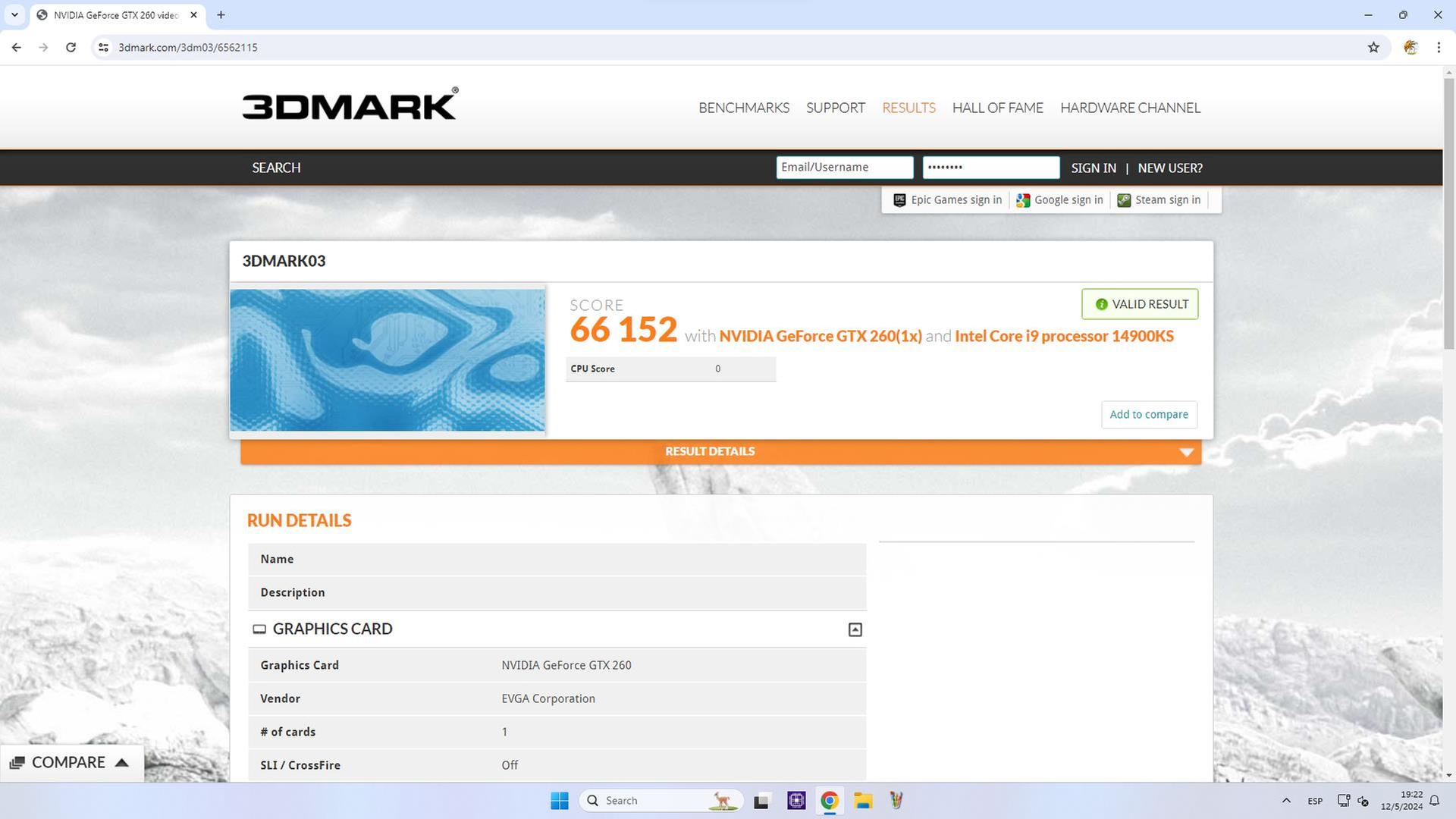Expand the Compare panel arrow
The height and width of the screenshot is (819, 1456).
121,763
